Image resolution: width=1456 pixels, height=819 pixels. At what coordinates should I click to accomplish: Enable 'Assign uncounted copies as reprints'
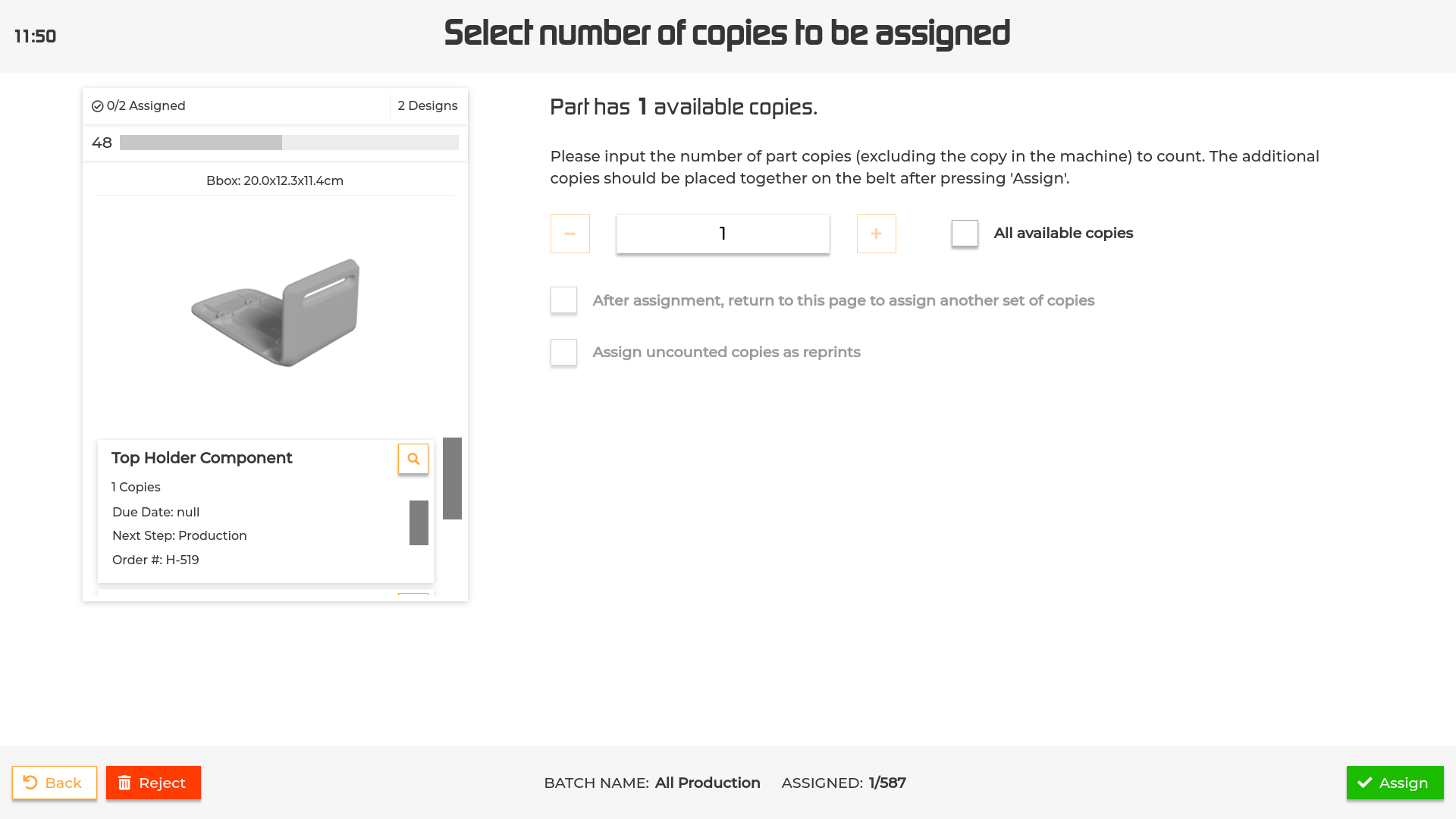tap(563, 353)
